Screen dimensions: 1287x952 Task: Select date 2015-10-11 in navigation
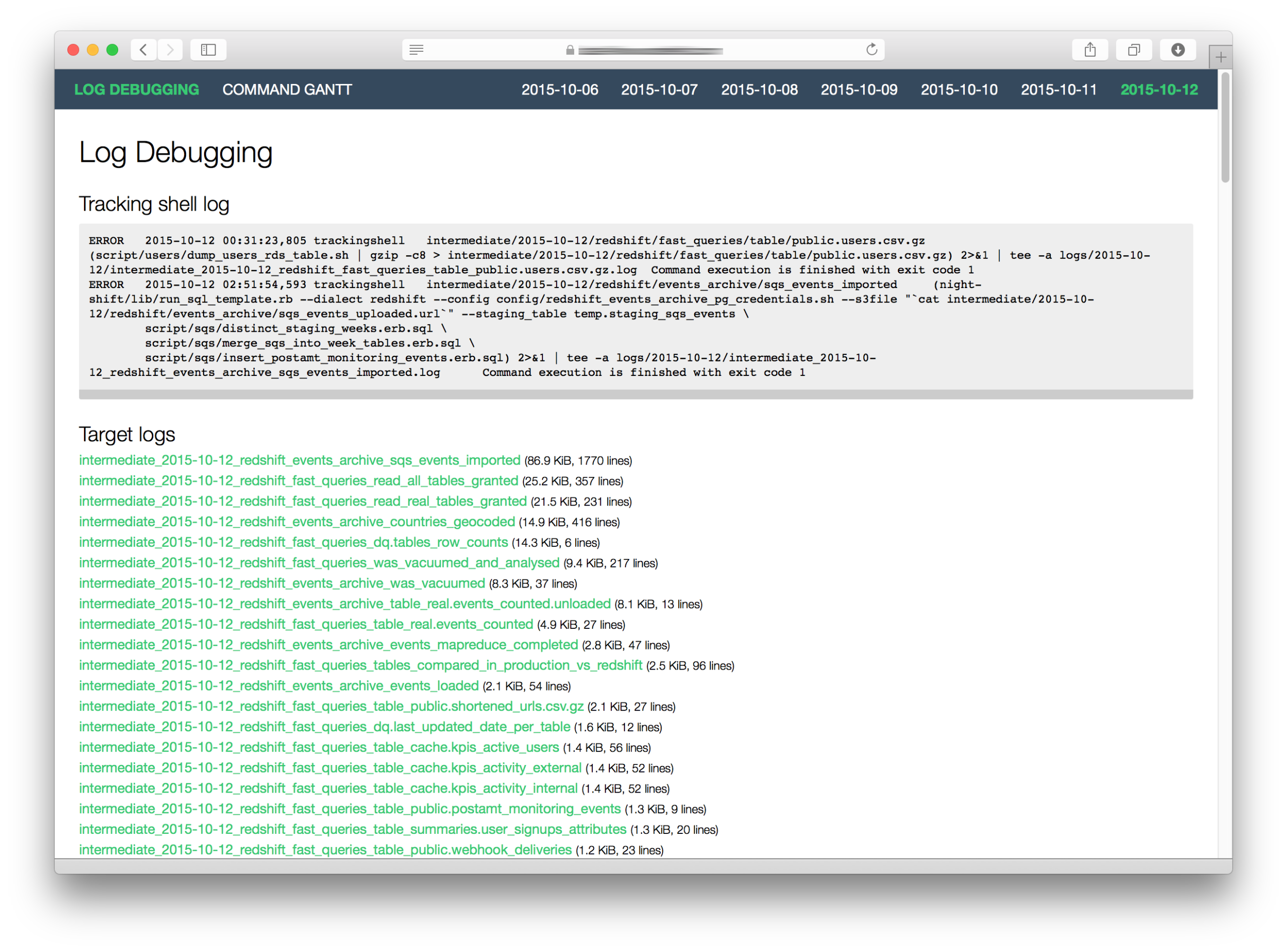point(1058,90)
